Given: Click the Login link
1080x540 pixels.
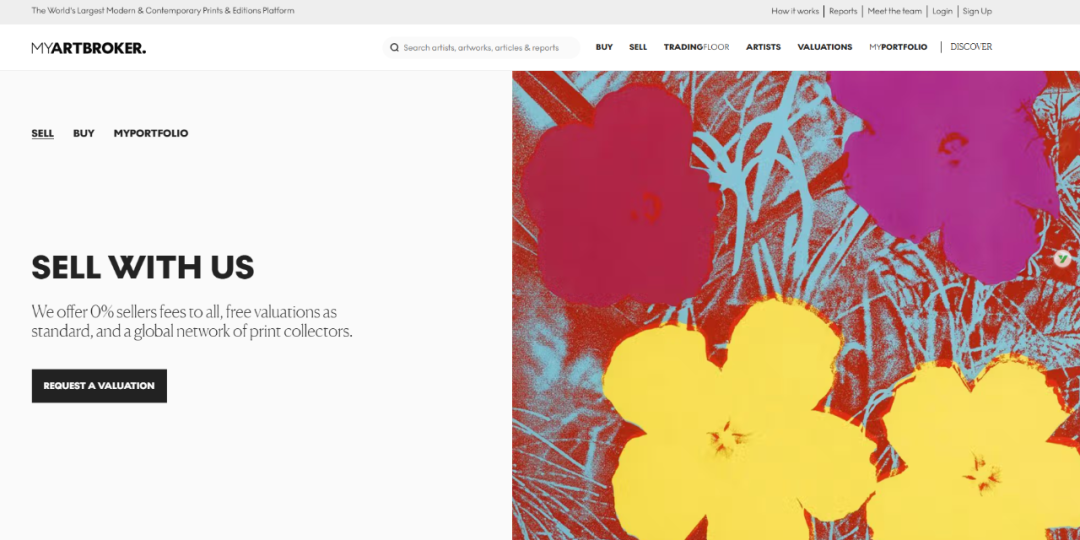Looking at the screenshot, I should pos(942,11).
